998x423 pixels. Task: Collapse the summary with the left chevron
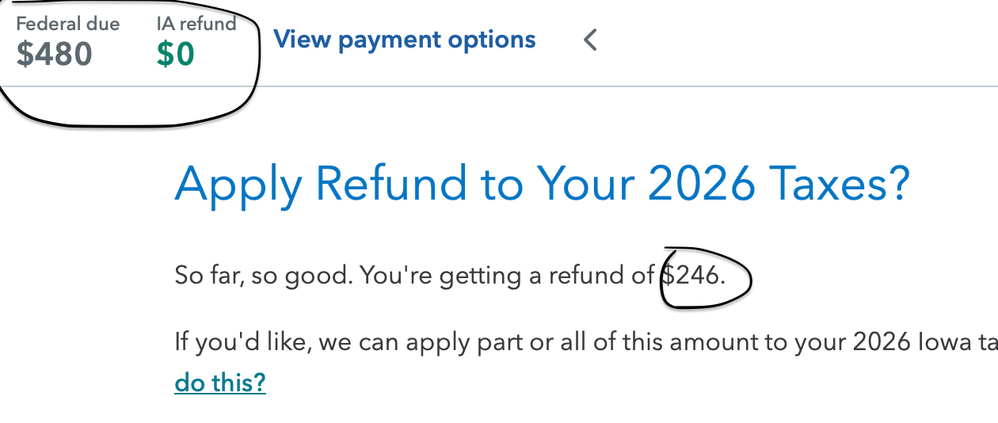(x=590, y=40)
